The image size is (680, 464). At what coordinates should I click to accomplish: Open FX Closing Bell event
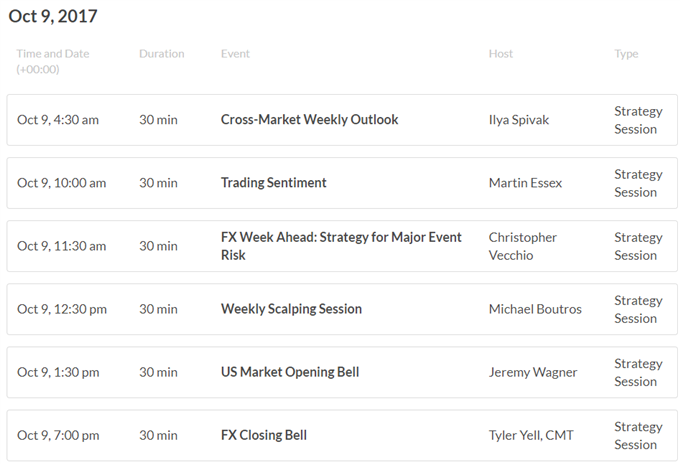point(264,435)
